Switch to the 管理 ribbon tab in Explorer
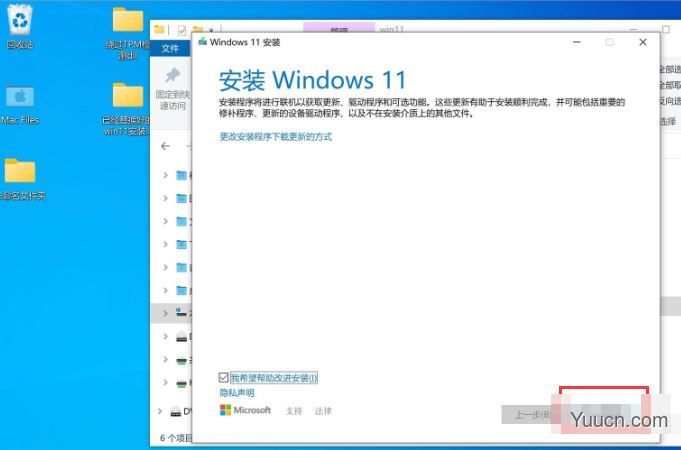The image size is (681, 450). pyautogui.click(x=339, y=28)
